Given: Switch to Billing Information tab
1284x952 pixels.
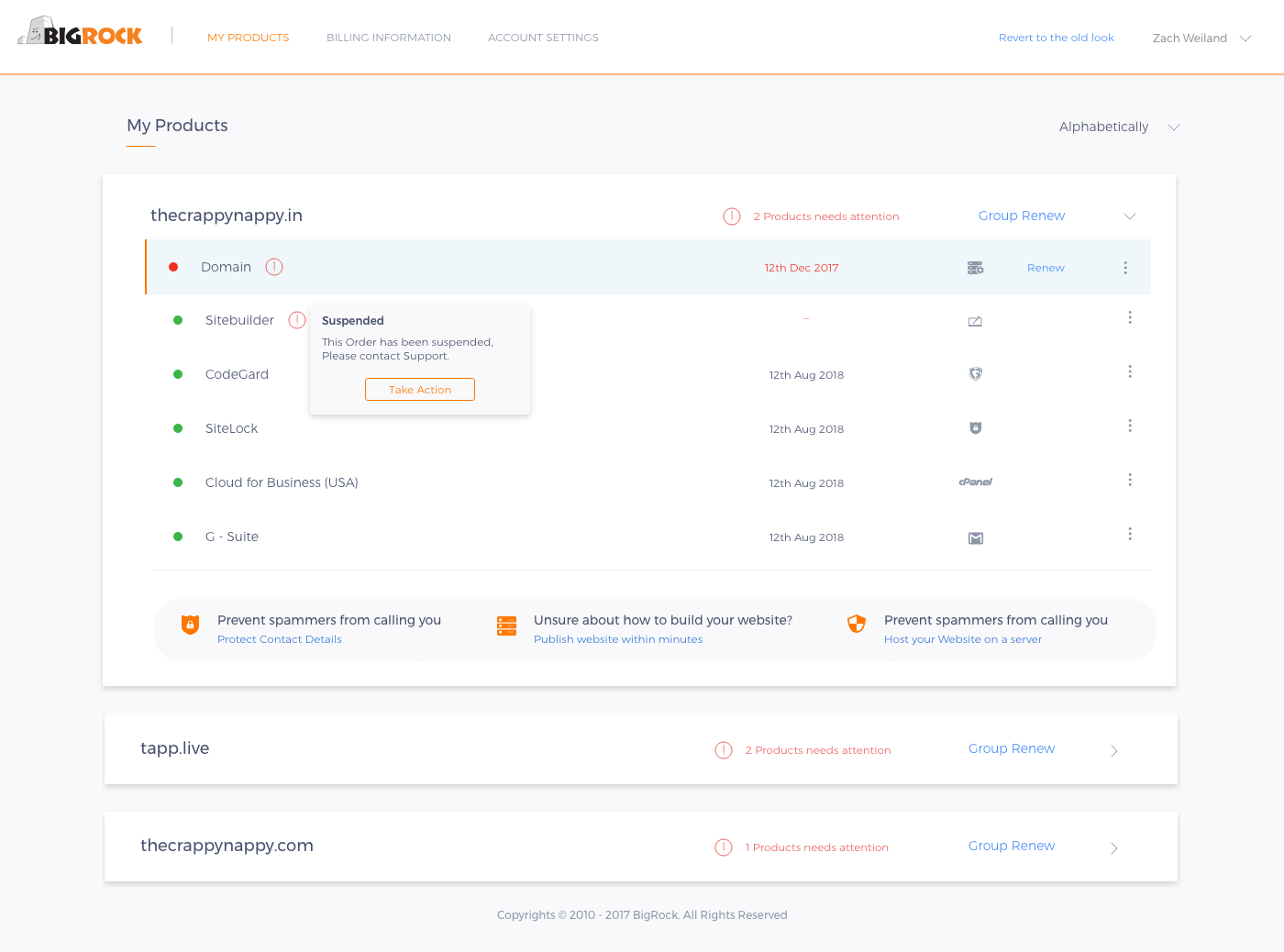Looking at the screenshot, I should (x=389, y=38).
